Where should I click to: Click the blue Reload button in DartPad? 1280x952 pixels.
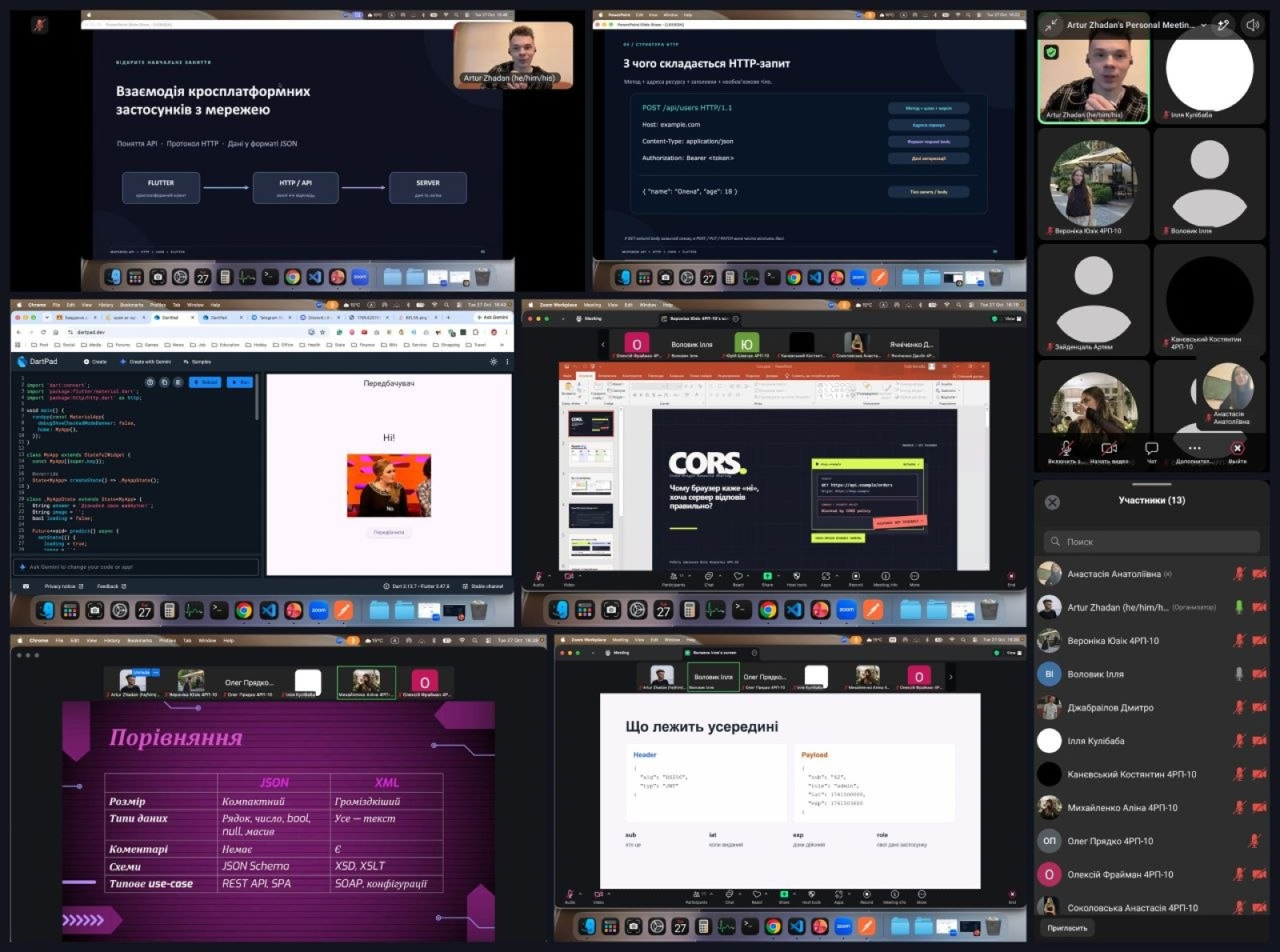(205, 382)
